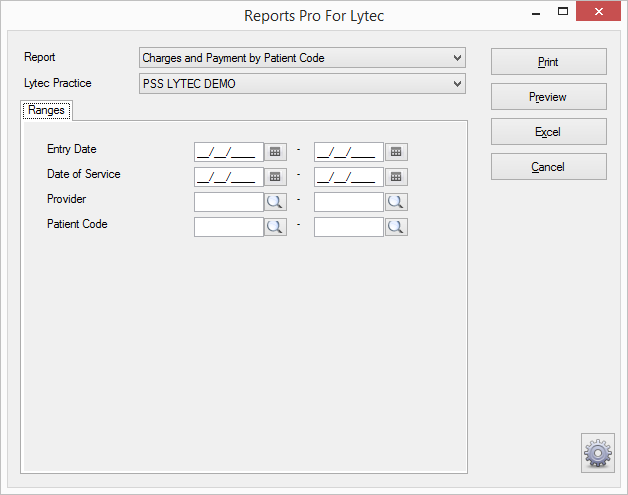Image resolution: width=628 pixels, height=495 pixels.
Task: Look up ending Patient Code
Action: (396, 227)
